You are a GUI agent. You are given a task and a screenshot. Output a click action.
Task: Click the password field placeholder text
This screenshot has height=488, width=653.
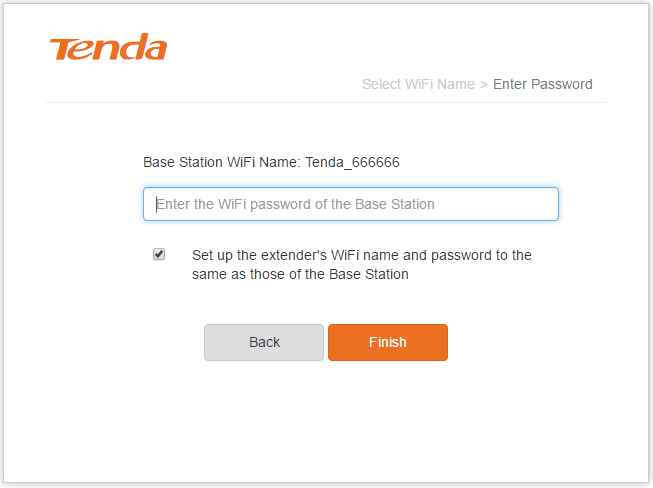coord(296,204)
